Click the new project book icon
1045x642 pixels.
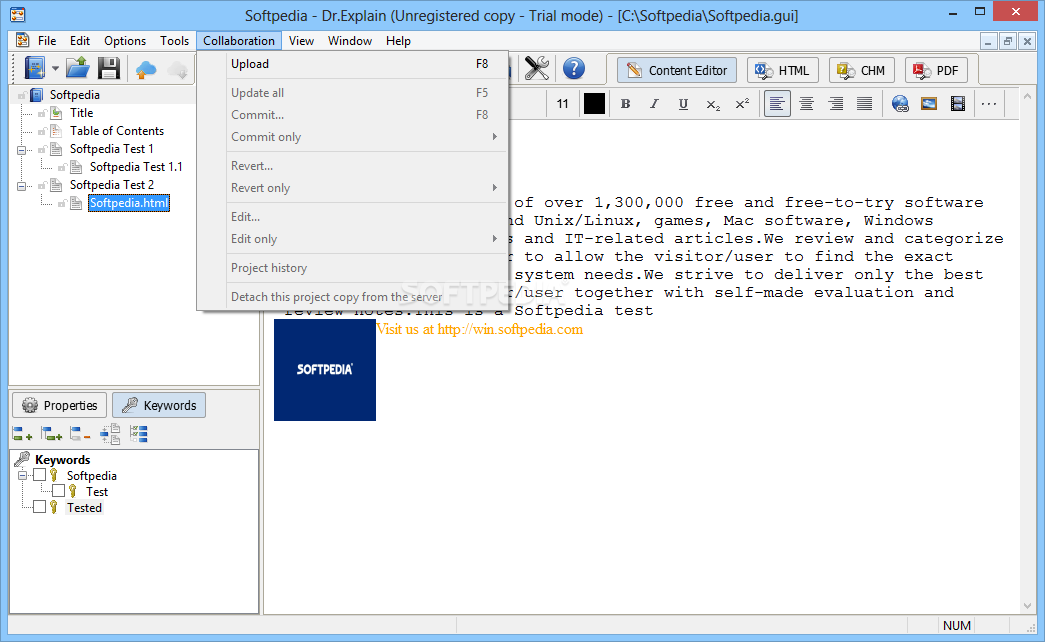pos(35,69)
